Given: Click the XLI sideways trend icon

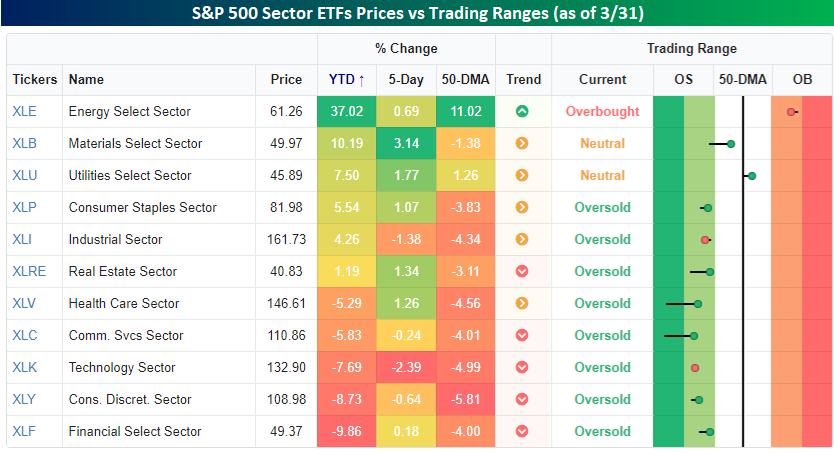Looking at the screenshot, I should (522, 239).
